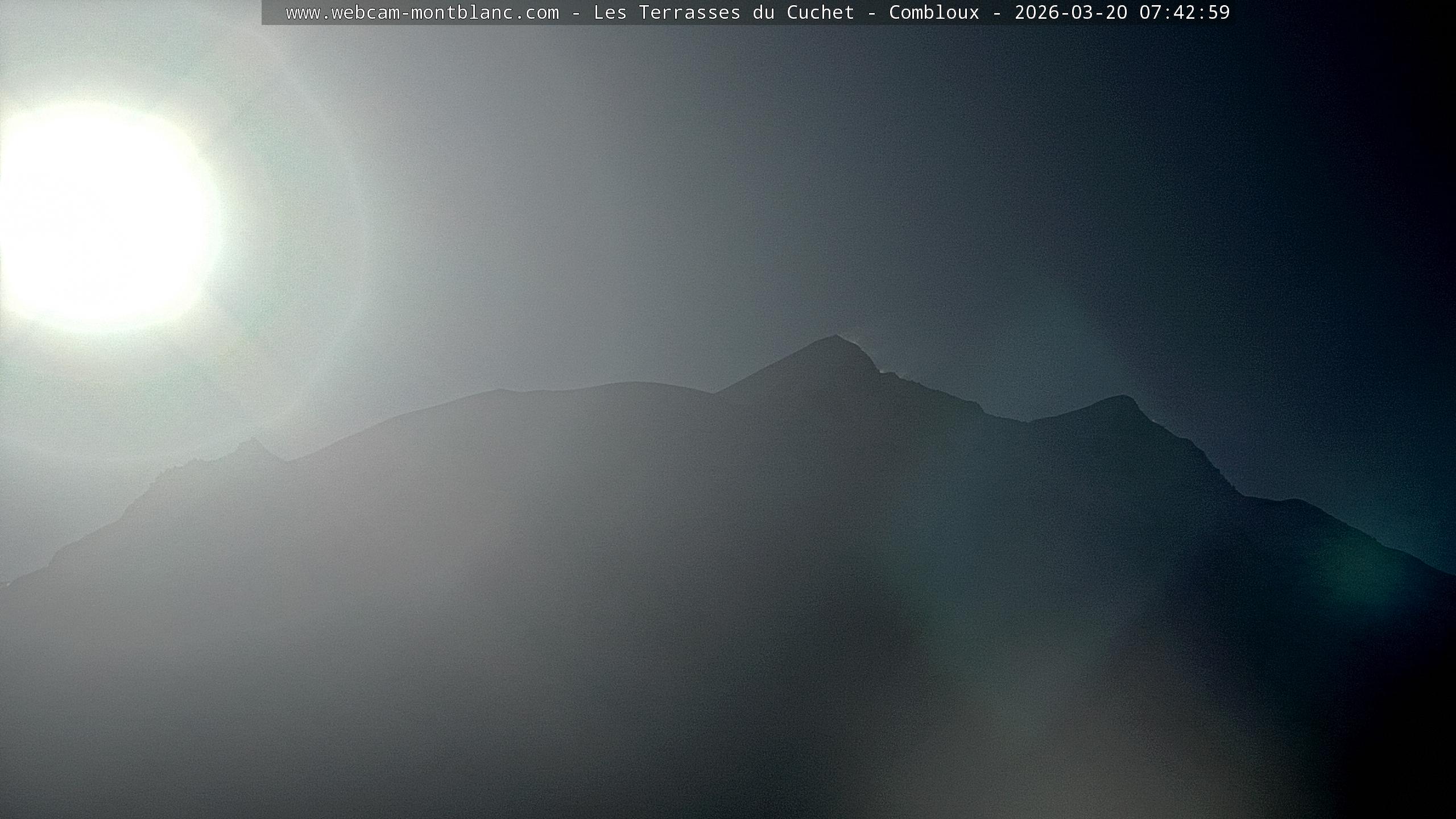Click the center of the bright sun

point(102,219)
